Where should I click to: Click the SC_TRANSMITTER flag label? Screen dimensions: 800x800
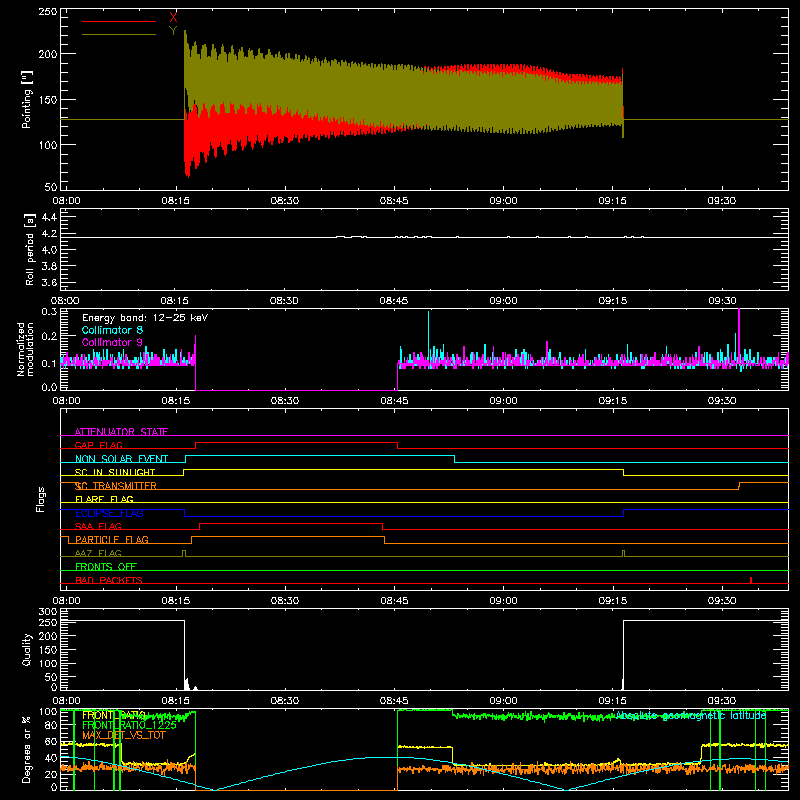(116, 486)
